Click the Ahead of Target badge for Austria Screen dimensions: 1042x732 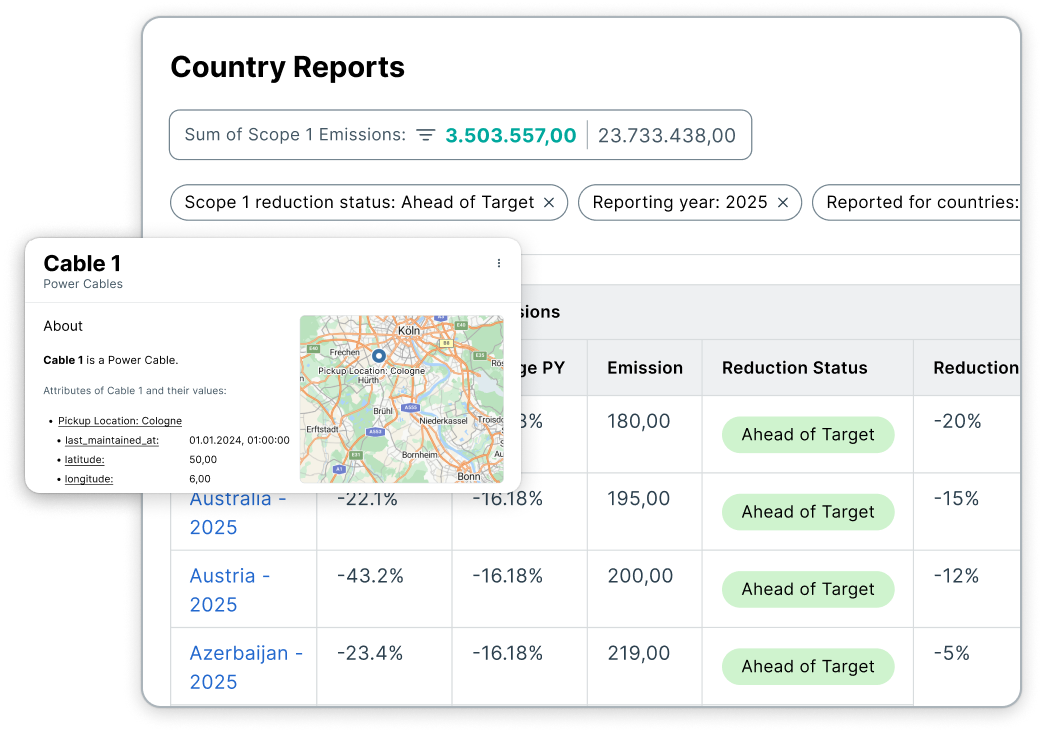coord(808,589)
